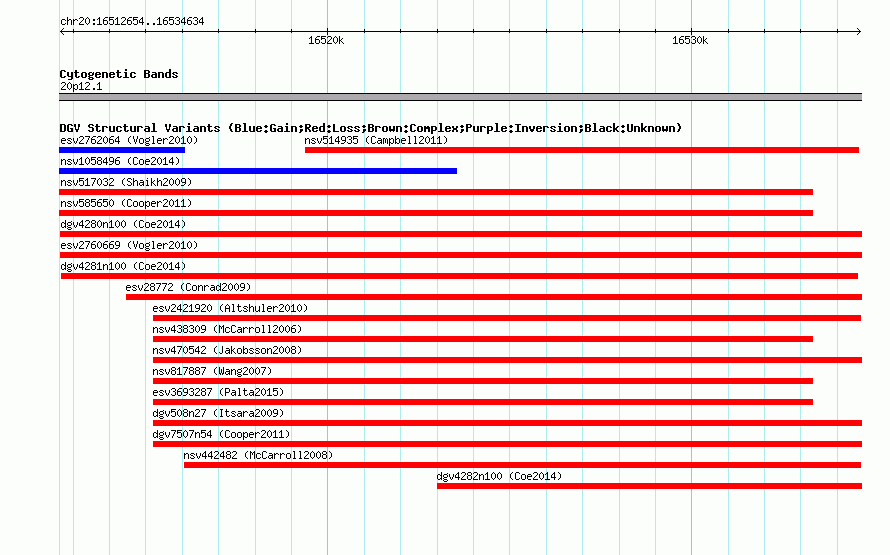The height and width of the screenshot is (555, 890).
Task: Select the blue gain bar under esv2762064
Action: 122,150
